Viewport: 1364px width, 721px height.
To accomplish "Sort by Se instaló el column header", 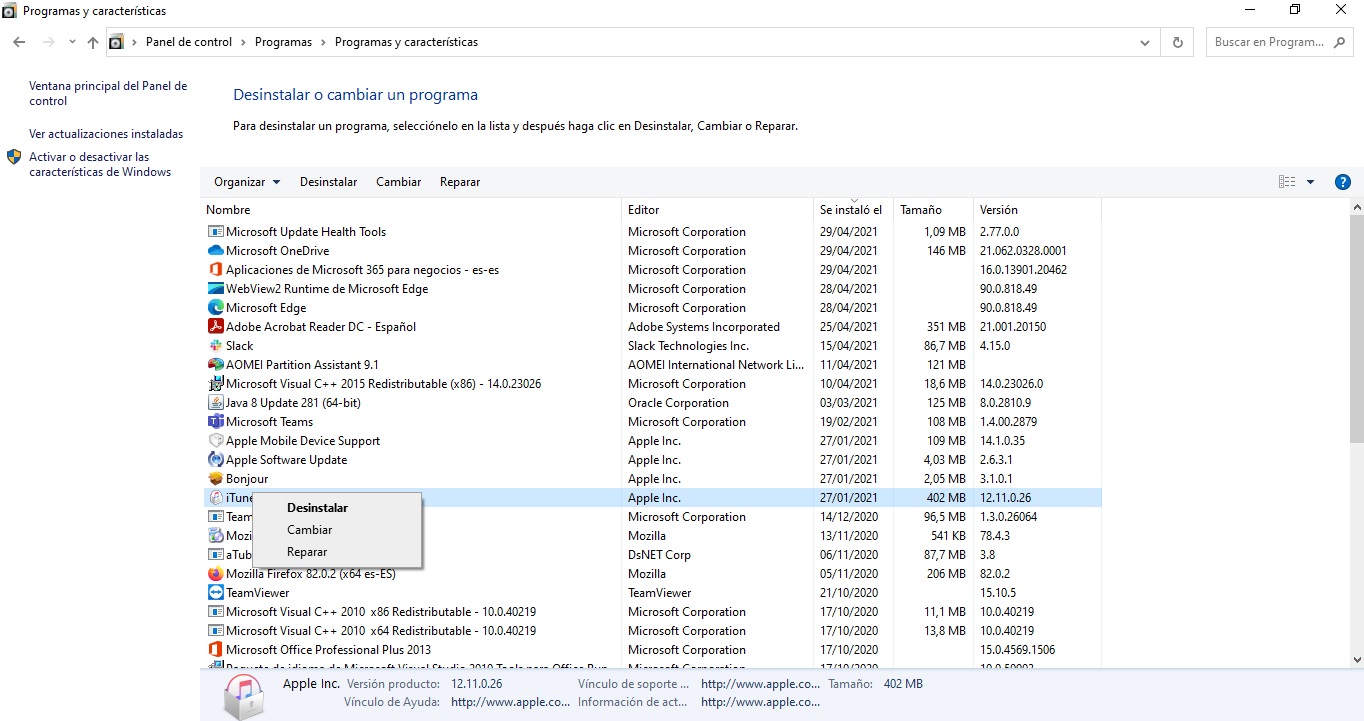I will [x=853, y=210].
